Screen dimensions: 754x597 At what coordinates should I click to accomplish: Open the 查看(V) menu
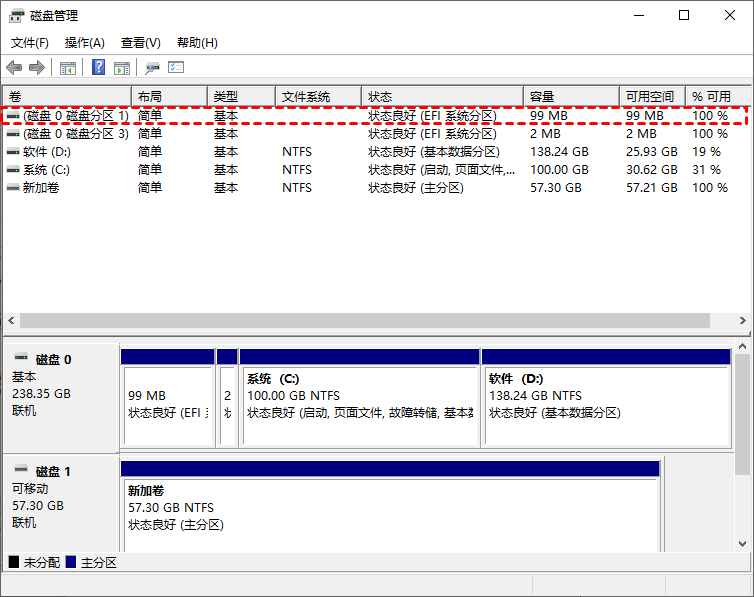click(140, 43)
